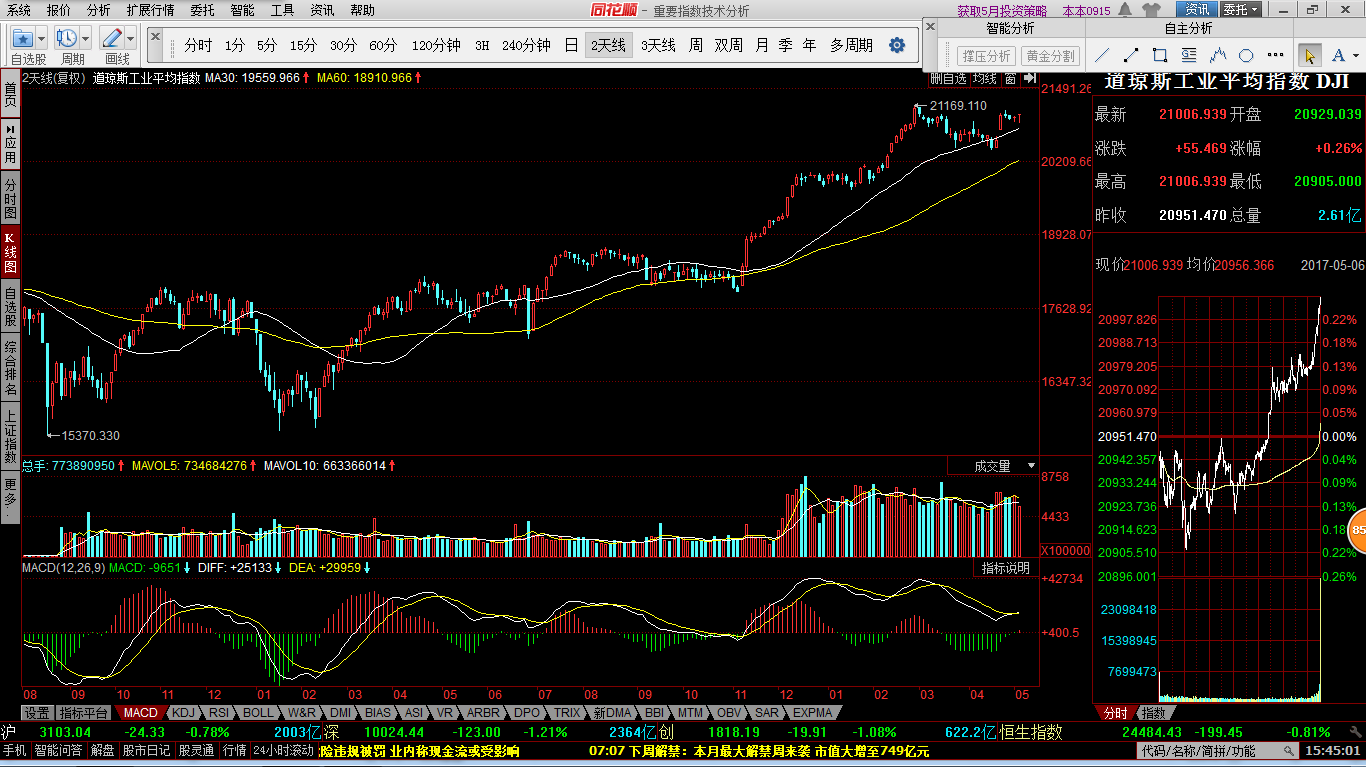Viewport: 1366px width, 767px height.
Task: Expand the 自选股 dropdown arrow
Action: 41,39
